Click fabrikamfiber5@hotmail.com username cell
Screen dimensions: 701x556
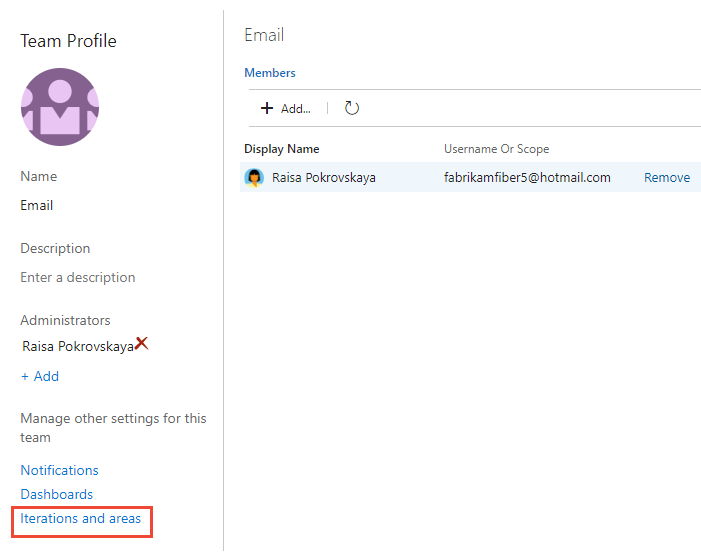coord(527,177)
